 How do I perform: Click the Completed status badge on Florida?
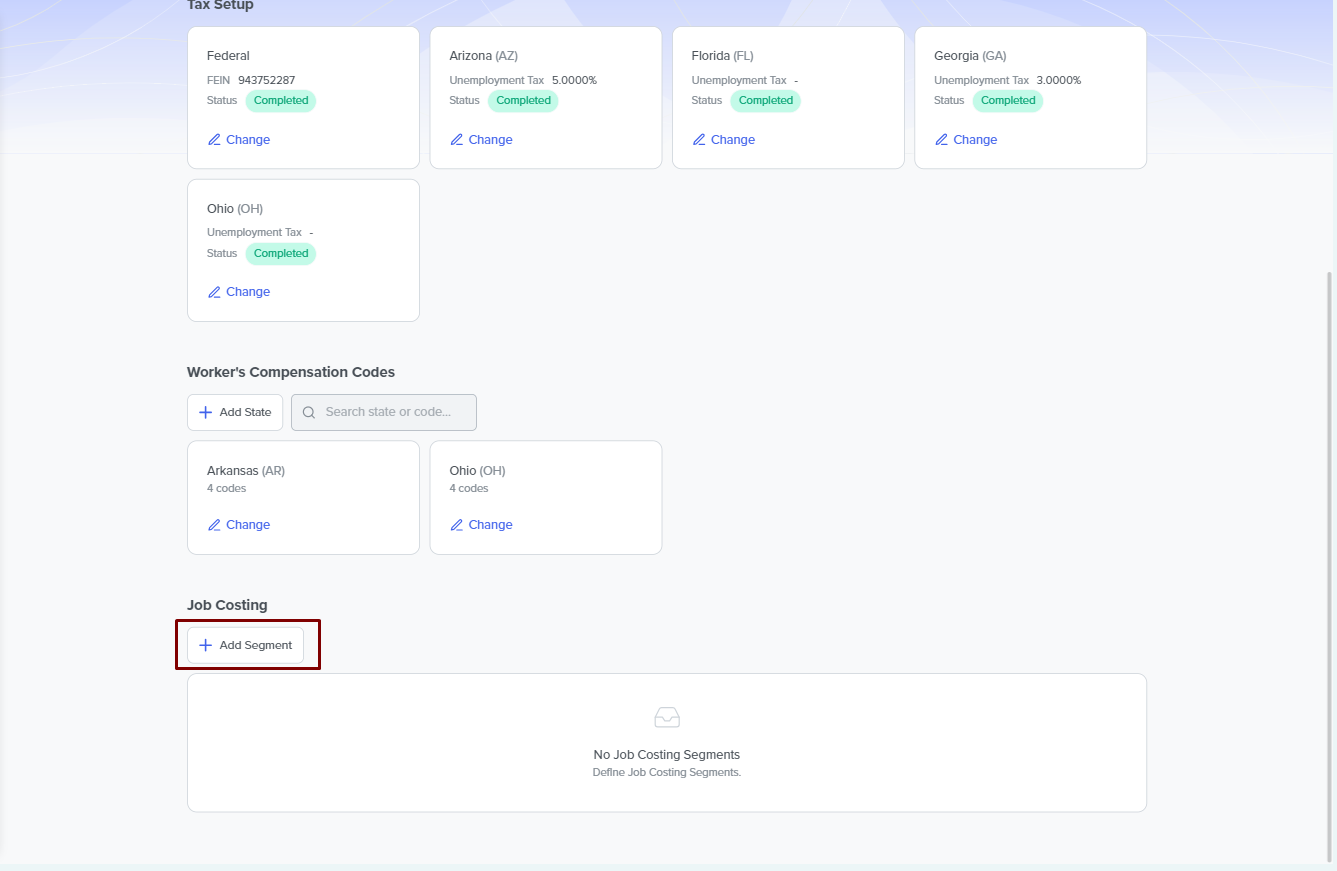tap(765, 100)
